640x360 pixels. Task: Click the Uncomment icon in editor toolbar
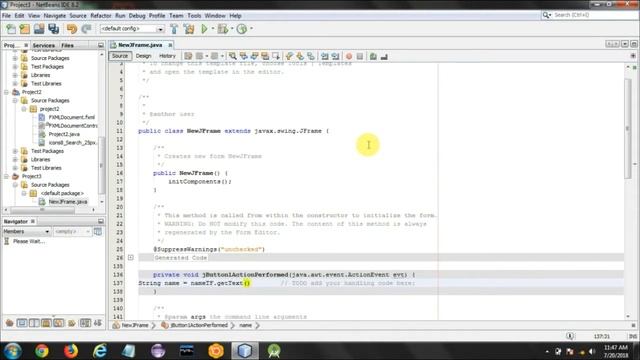384,56
